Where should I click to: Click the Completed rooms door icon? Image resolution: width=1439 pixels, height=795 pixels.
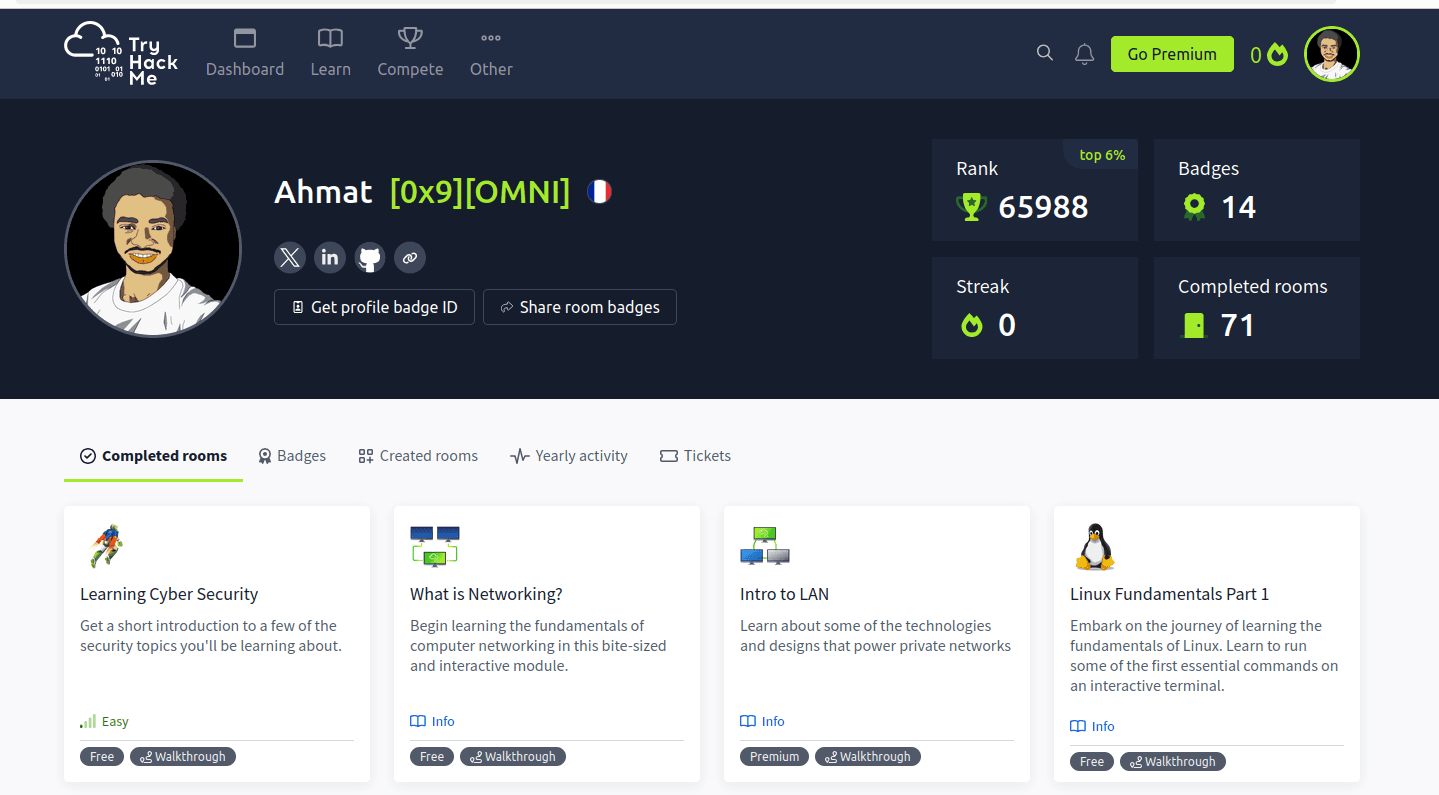click(1194, 325)
